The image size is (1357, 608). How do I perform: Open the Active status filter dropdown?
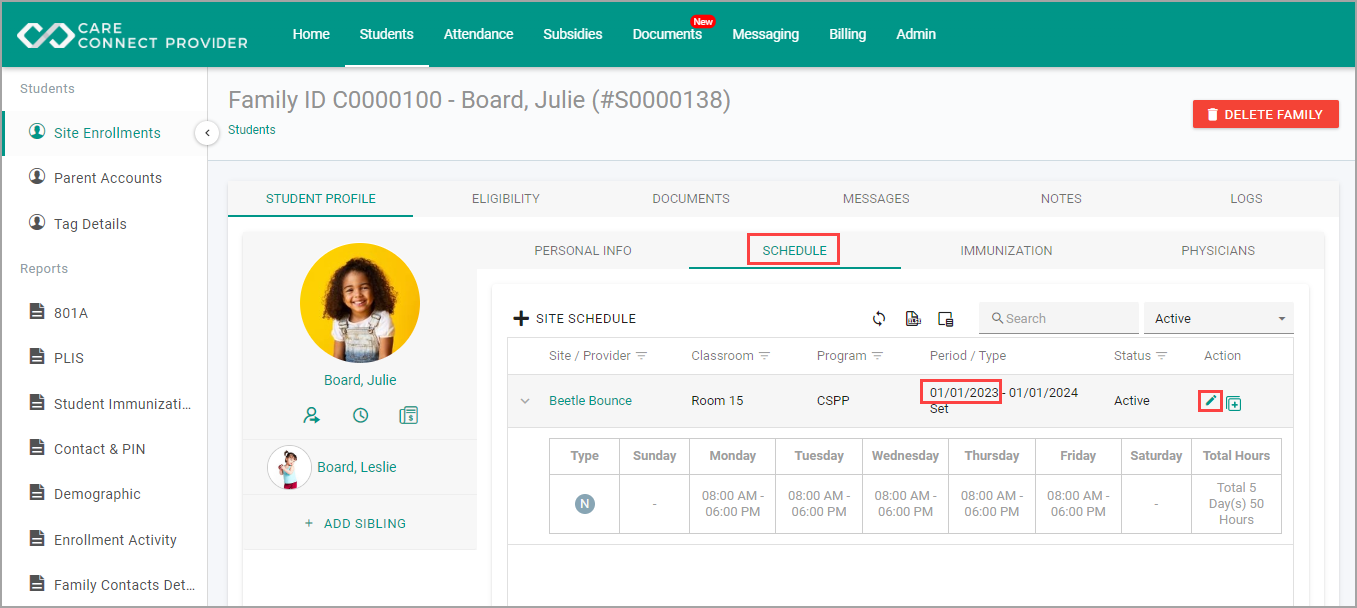point(1218,318)
